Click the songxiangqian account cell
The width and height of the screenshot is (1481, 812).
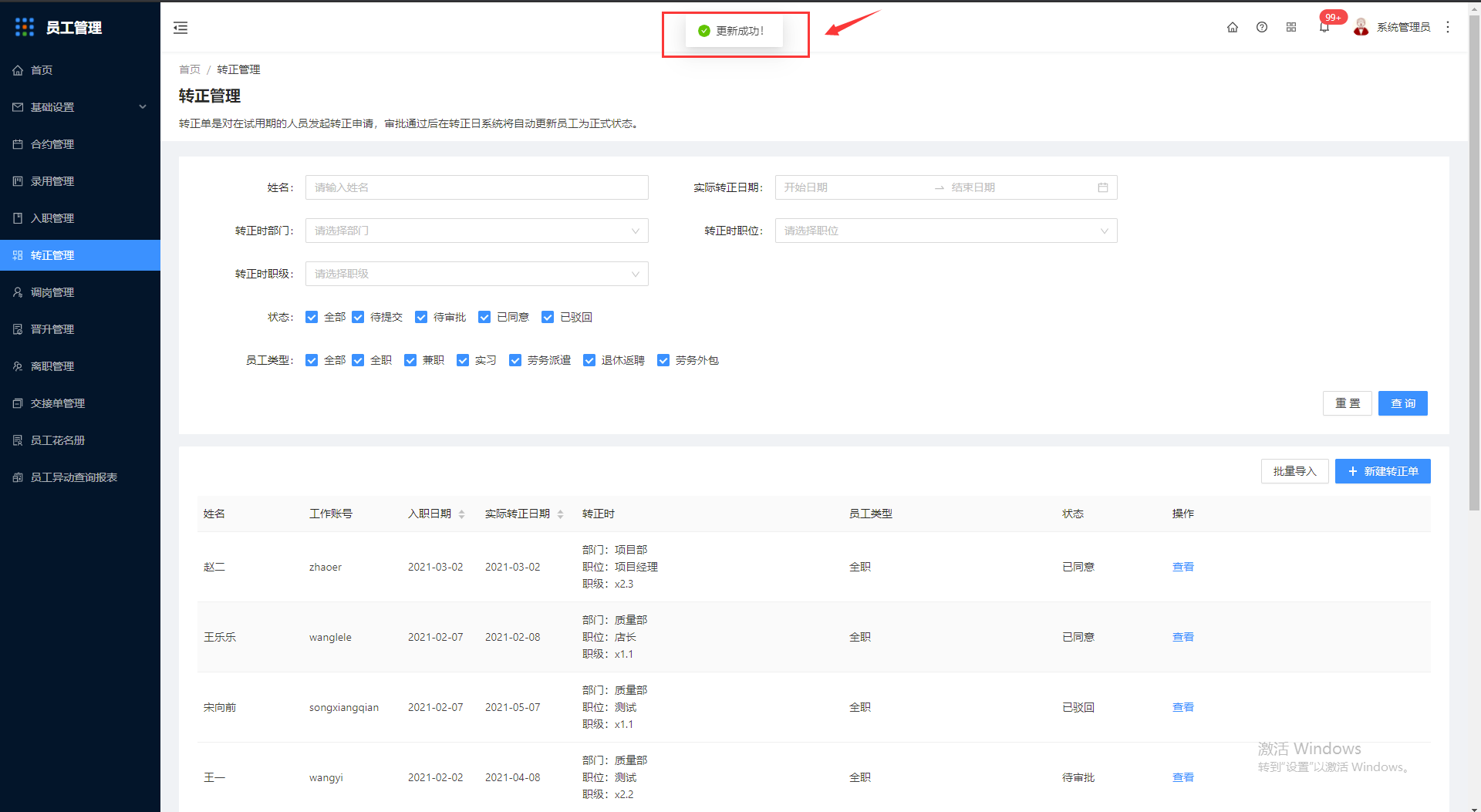pyautogui.click(x=344, y=707)
